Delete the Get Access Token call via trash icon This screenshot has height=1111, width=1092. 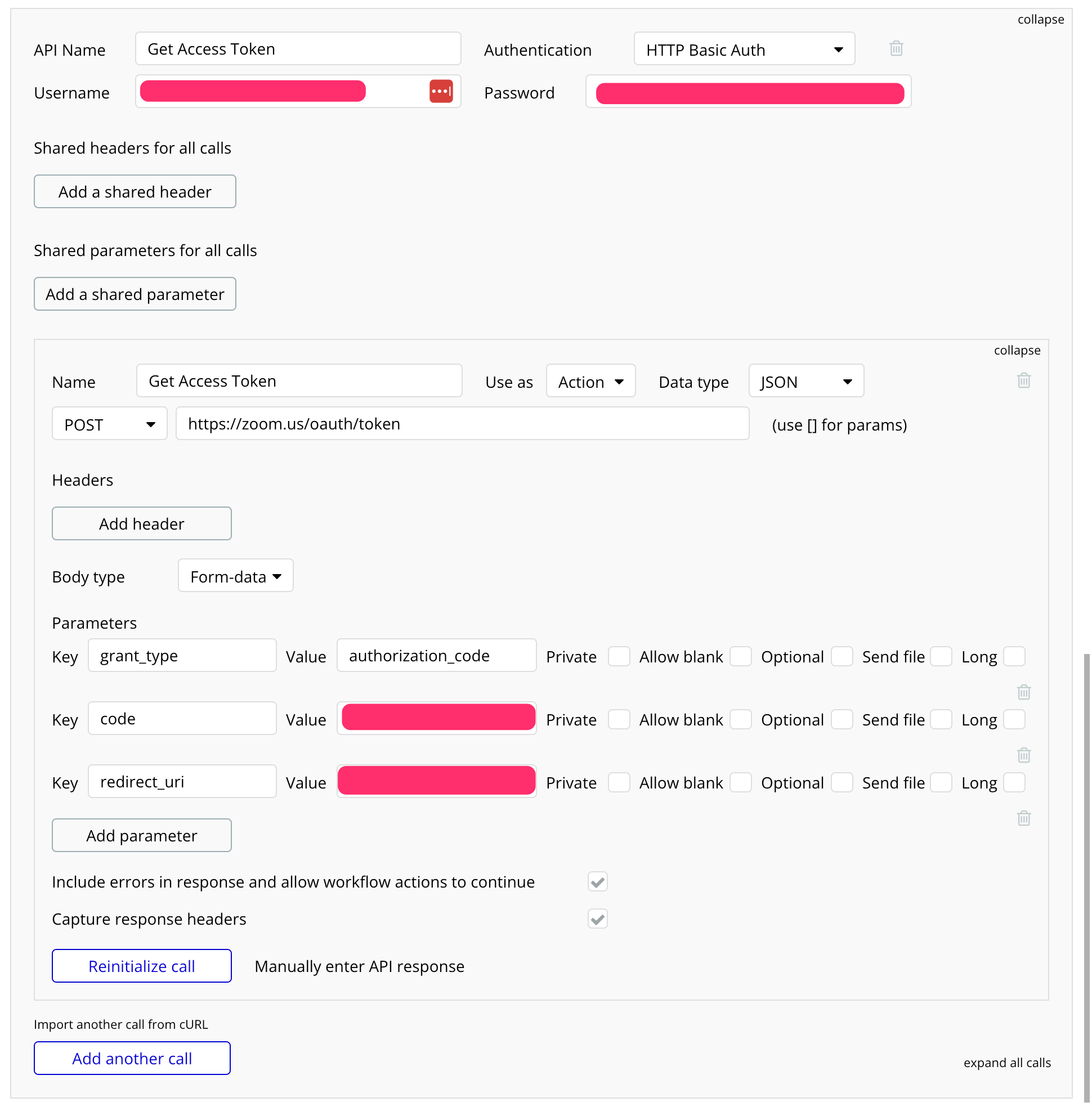coord(1023,380)
